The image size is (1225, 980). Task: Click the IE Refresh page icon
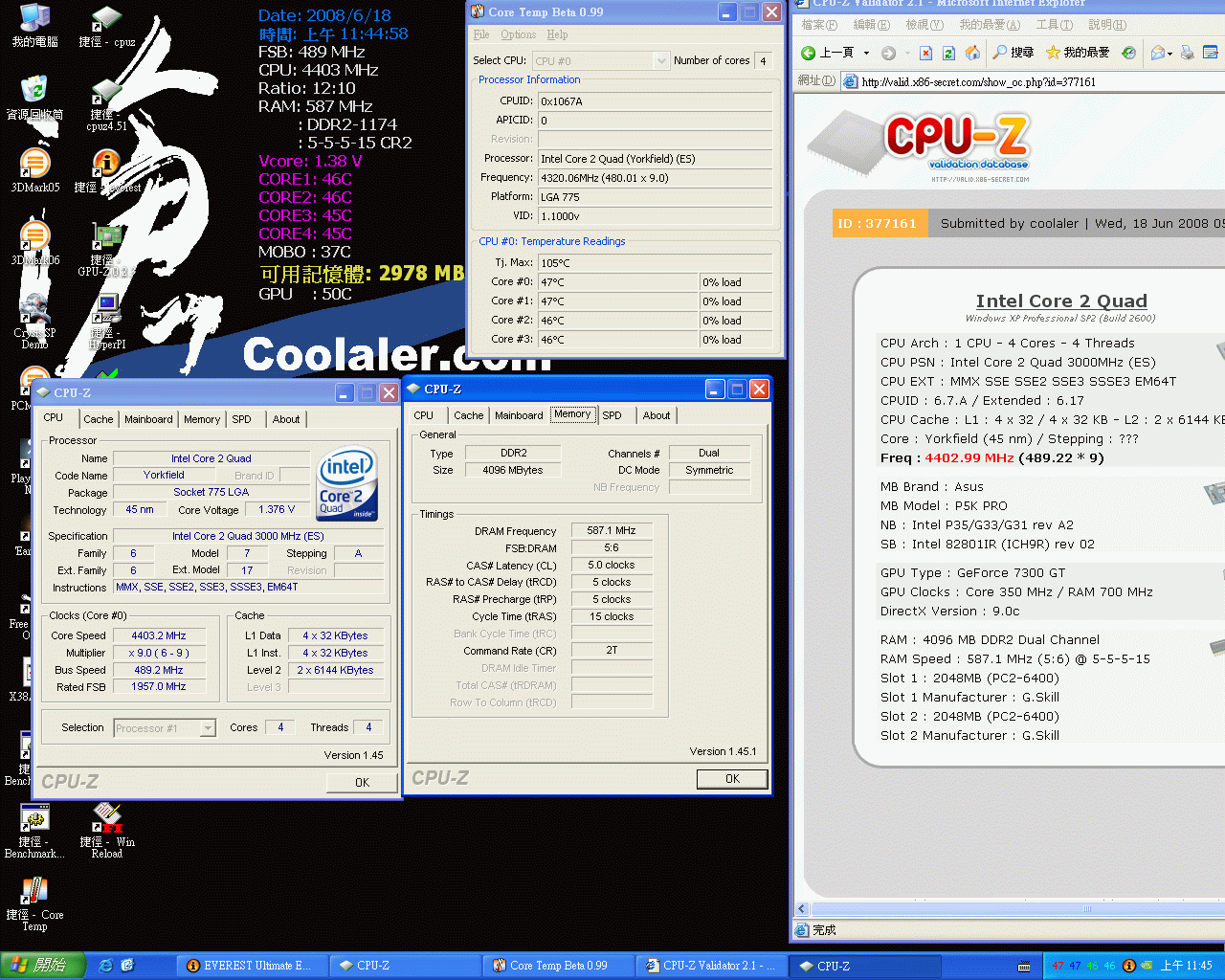point(948,53)
